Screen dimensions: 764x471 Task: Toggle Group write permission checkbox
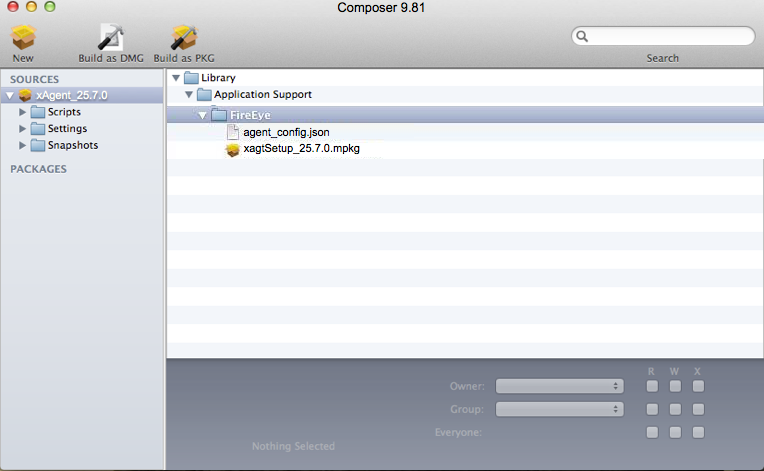(675, 409)
